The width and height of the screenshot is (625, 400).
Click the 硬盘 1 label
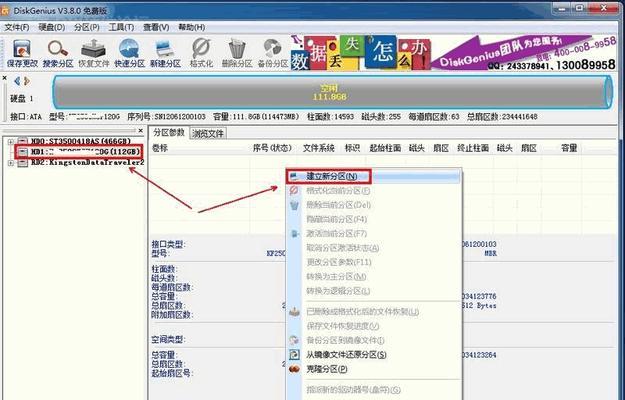[x=22, y=98]
